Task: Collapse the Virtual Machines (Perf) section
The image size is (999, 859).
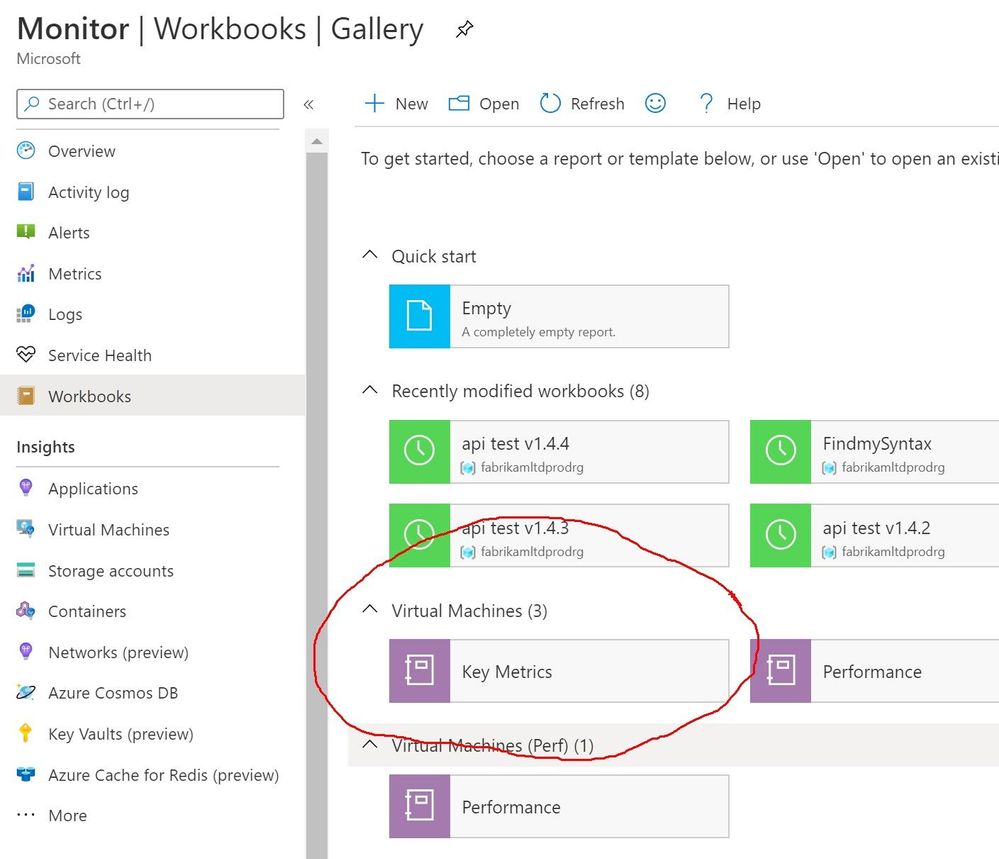Action: (370, 744)
